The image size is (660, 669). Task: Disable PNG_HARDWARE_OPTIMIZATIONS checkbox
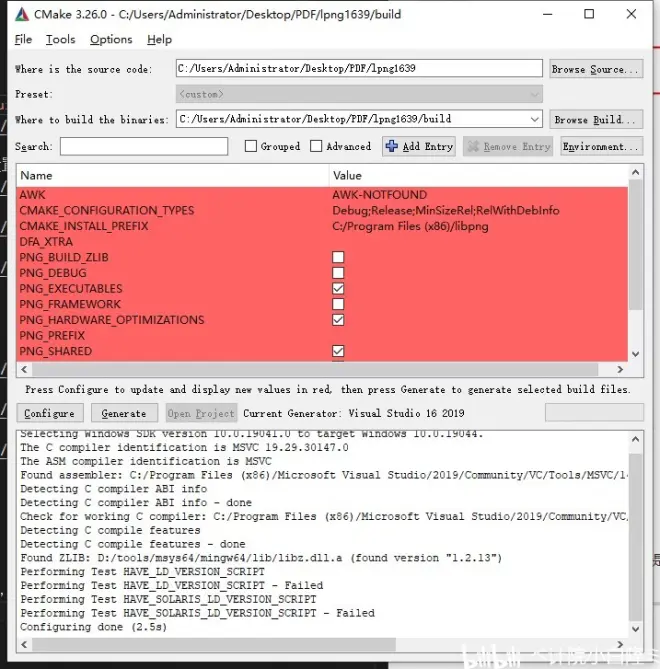[338, 320]
